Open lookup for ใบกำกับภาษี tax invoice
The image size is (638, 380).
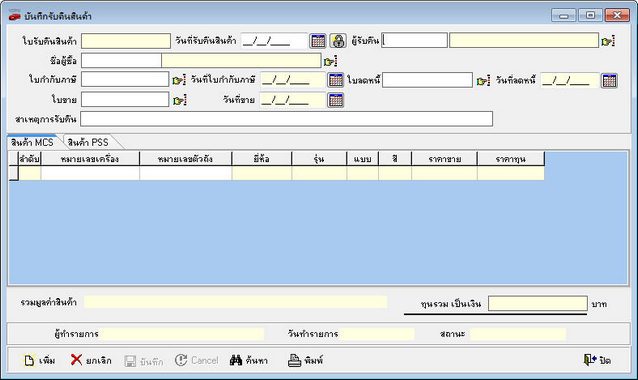click(x=179, y=80)
